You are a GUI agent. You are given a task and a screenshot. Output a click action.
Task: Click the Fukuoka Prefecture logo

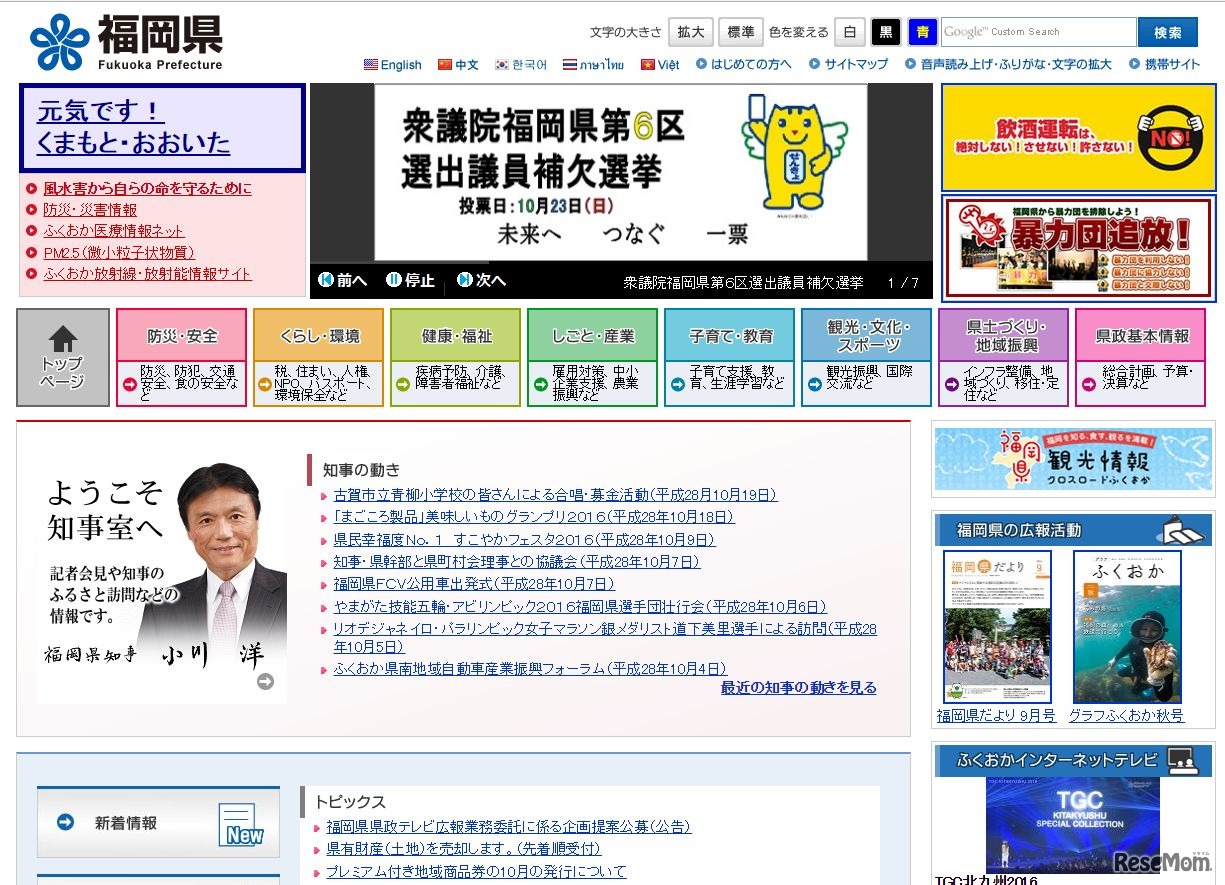[x=126, y=43]
